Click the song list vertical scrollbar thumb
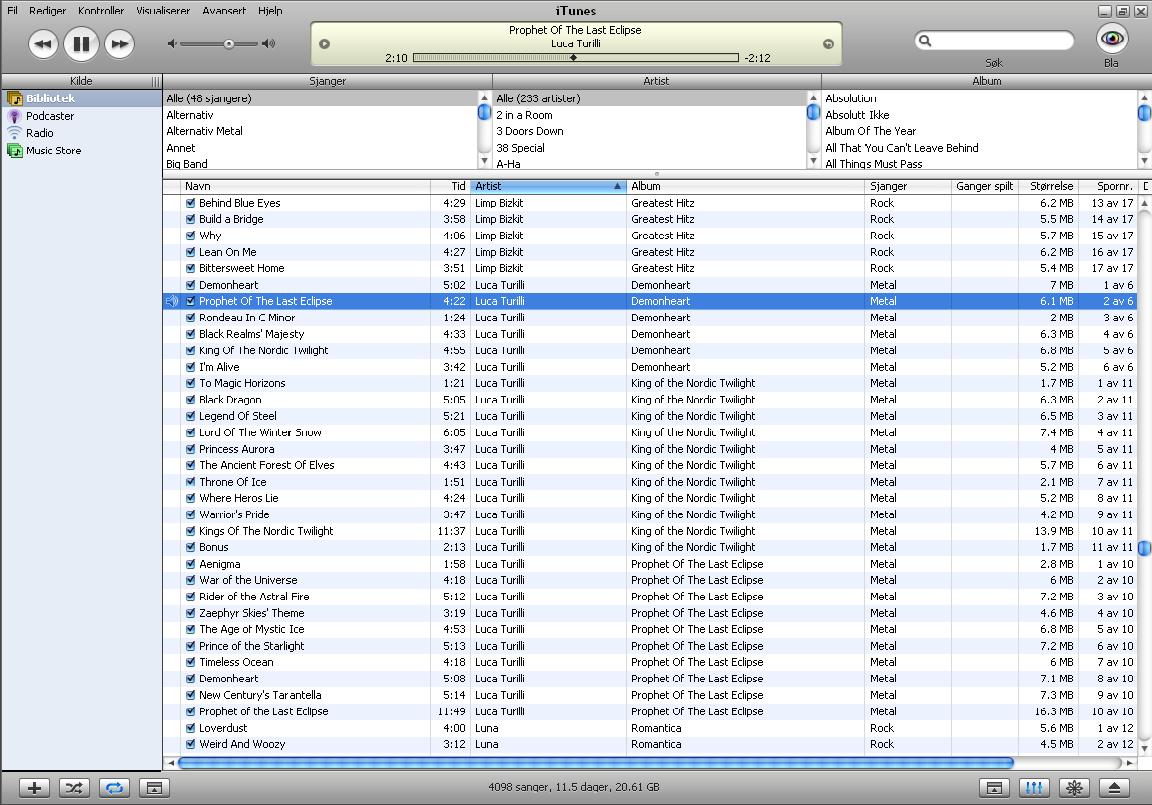The height and width of the screenshot is (805, 1152). tap(1144, 548)
